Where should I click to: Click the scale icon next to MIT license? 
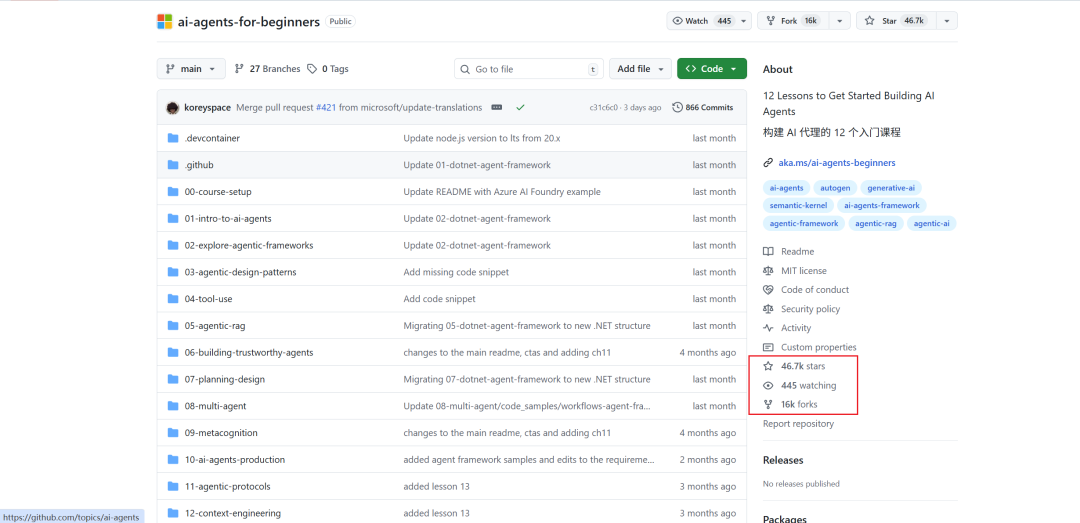pos(768,271)
